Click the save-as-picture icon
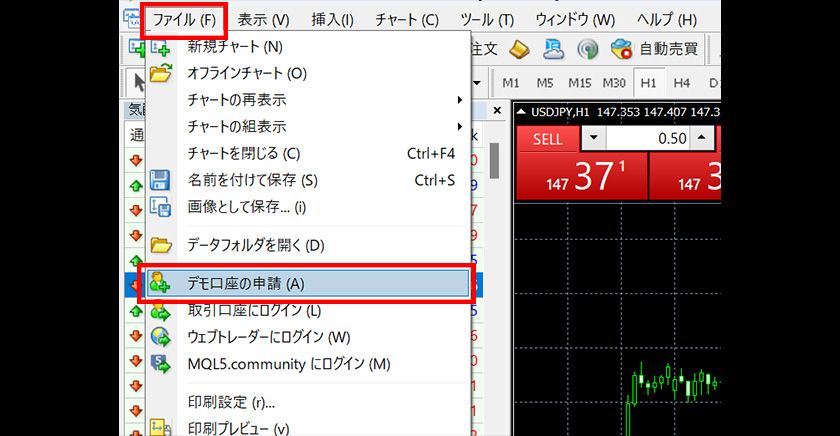The width and height of the screenshot is (840, 436). click(160, 207)
